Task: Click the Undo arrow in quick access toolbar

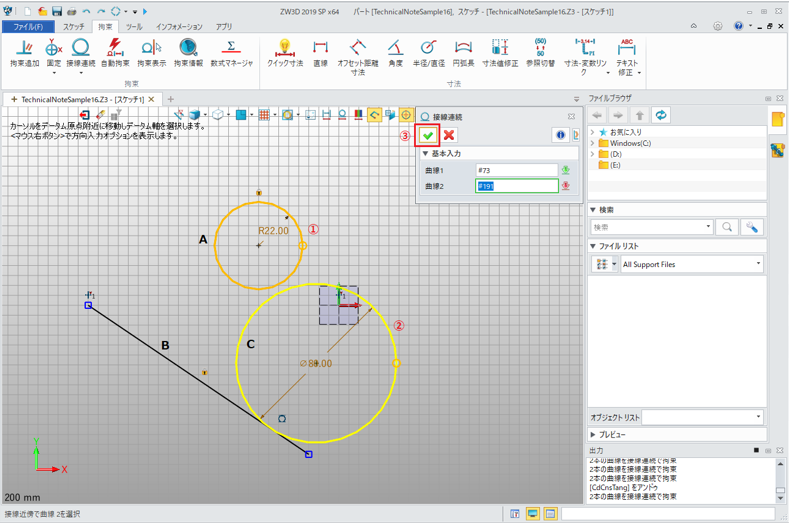Action: pos(87,11)
